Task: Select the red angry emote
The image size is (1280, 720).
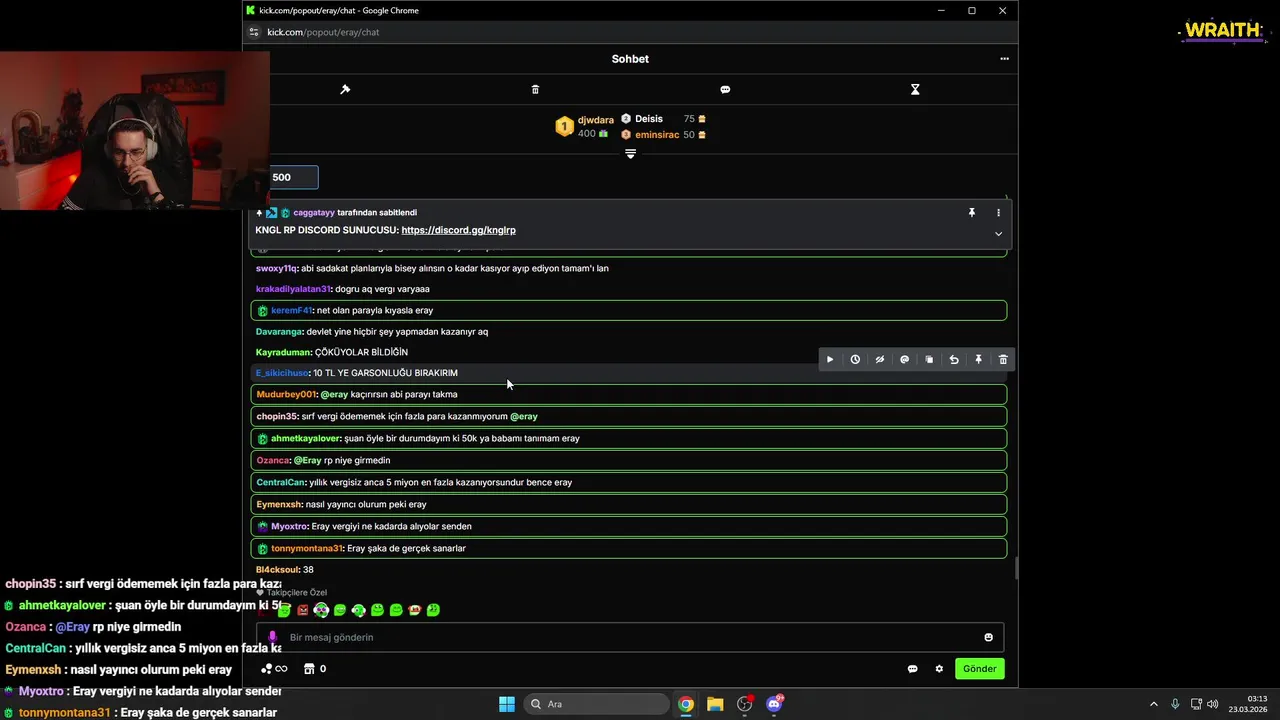Action: tap(302, 610)
